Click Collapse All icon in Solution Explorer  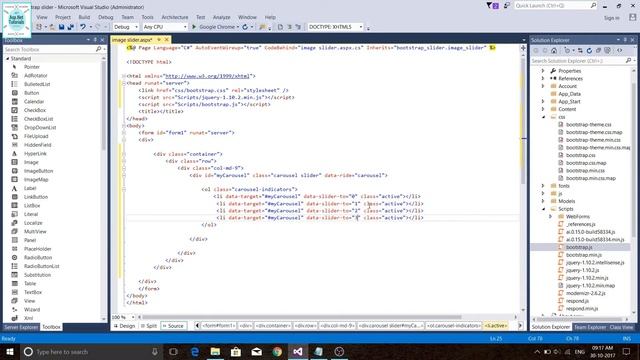click(598, 51)
